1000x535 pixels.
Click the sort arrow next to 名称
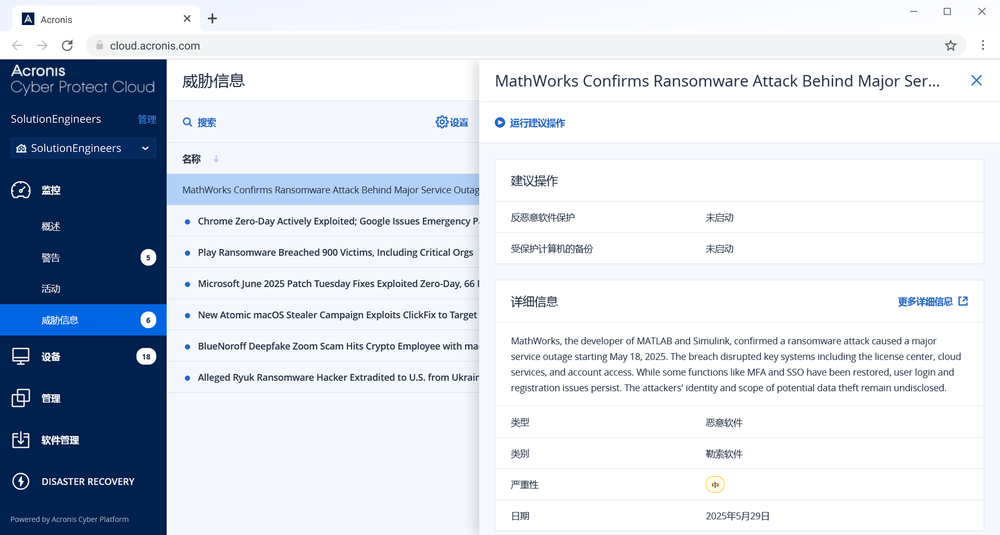click(216, 159)
